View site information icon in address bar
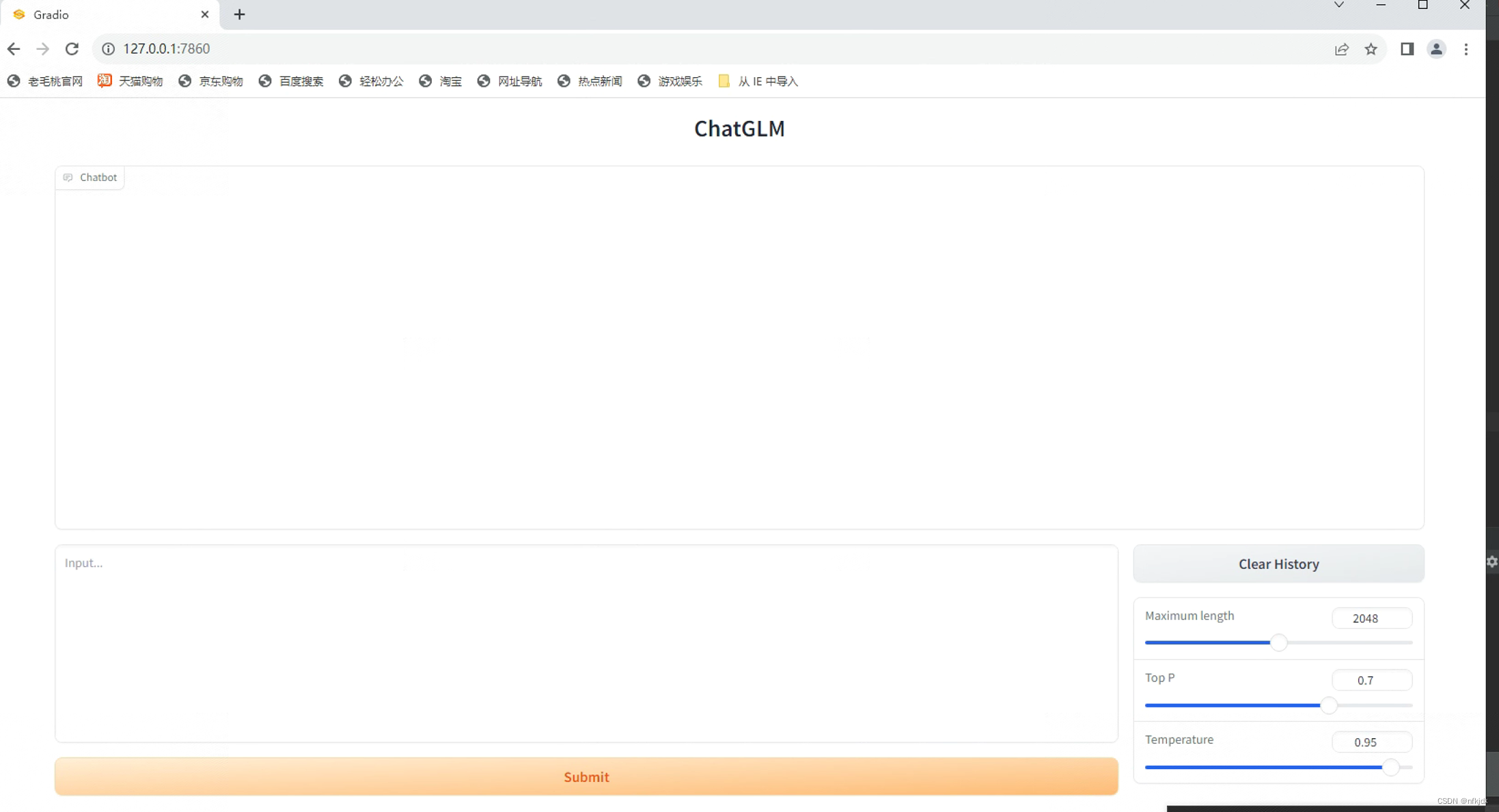 [108, 48]
